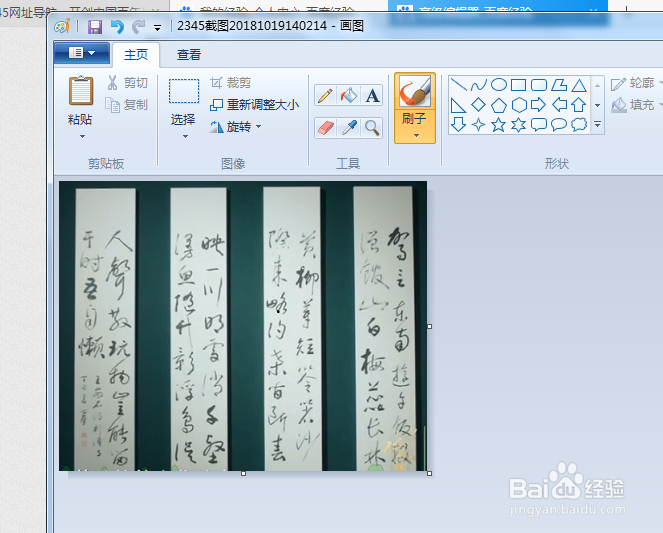The width and height of the screenshot is (663, 533).
Task: Click shapes gallery down arrow
Action: point(597,105)
